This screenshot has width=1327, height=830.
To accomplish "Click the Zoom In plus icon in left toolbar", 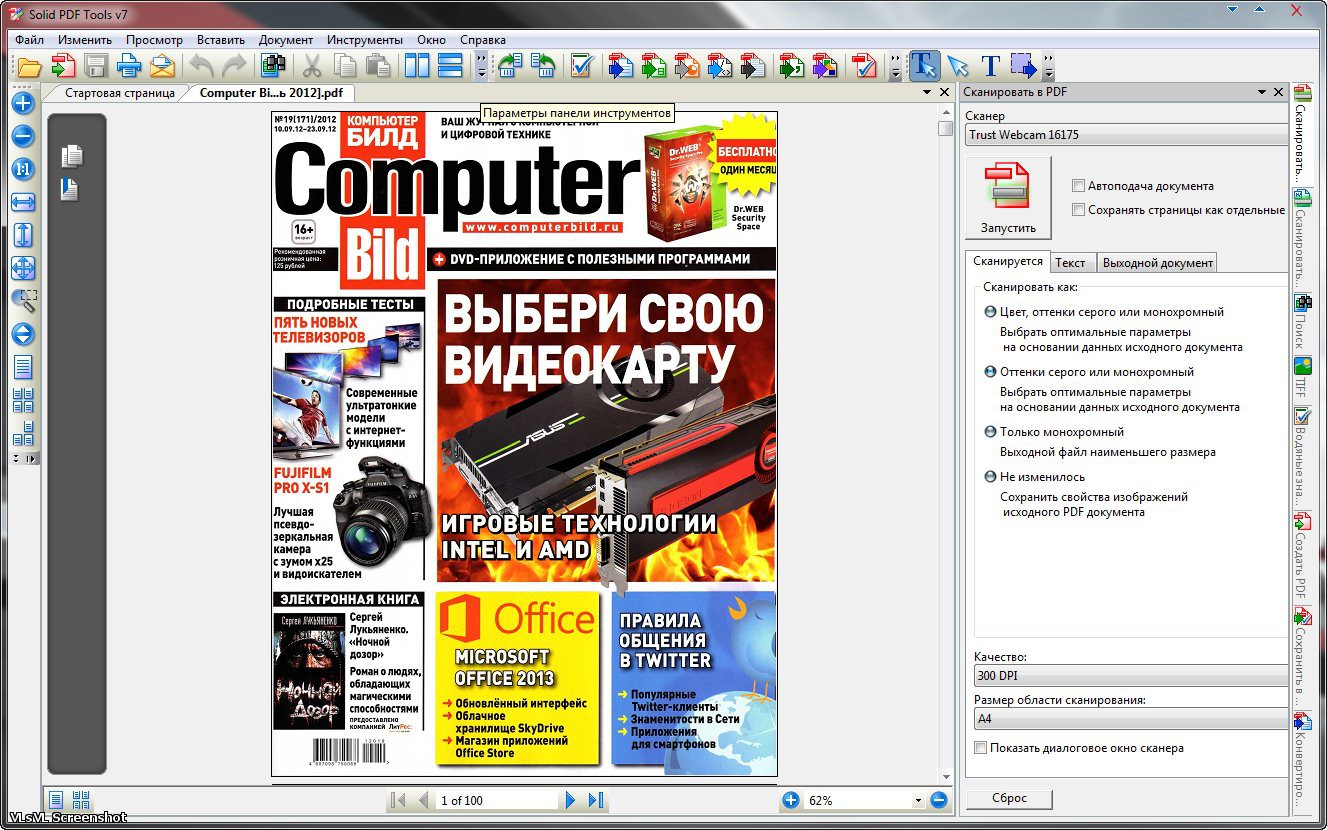I will click(x=23, y=103).
